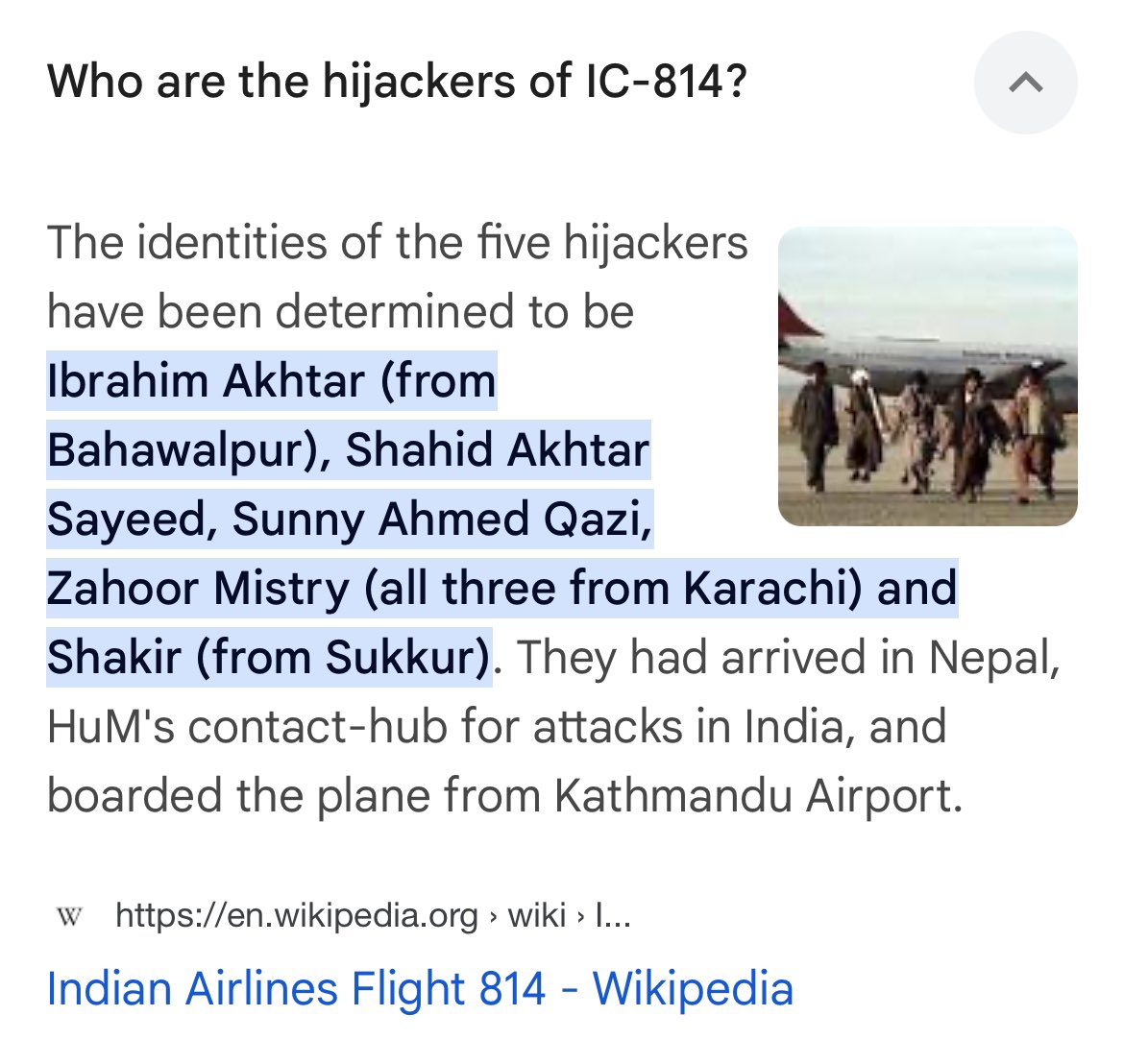Open 'Indian Airlines Flight 814 - Wikipedia' link
The height and width of the screenshot is (1064, 1124).
pos(420,989)
